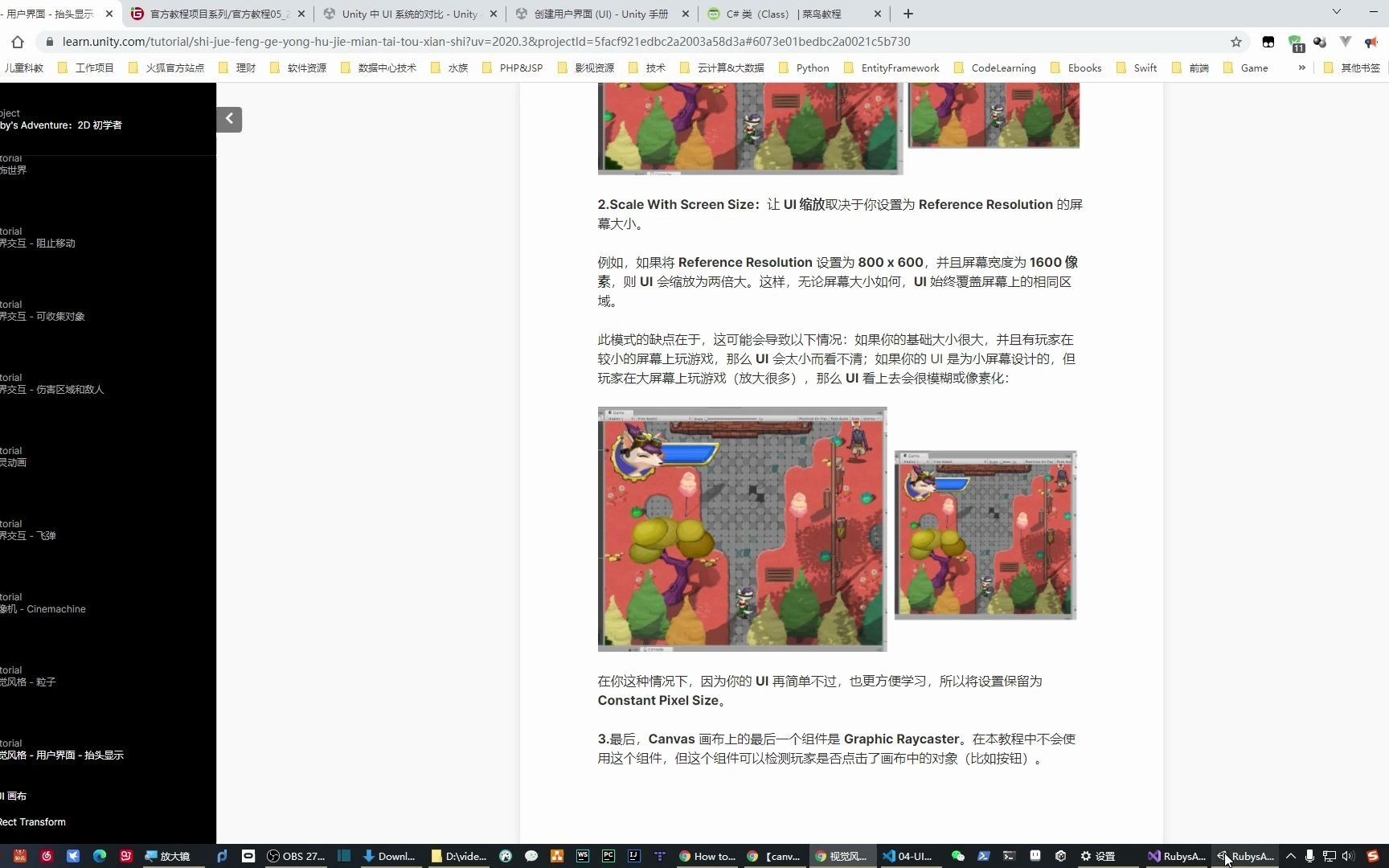The image size is (1389, 868).
Task: Open the Python bookmark folder
Action: (x=804, y=68)
